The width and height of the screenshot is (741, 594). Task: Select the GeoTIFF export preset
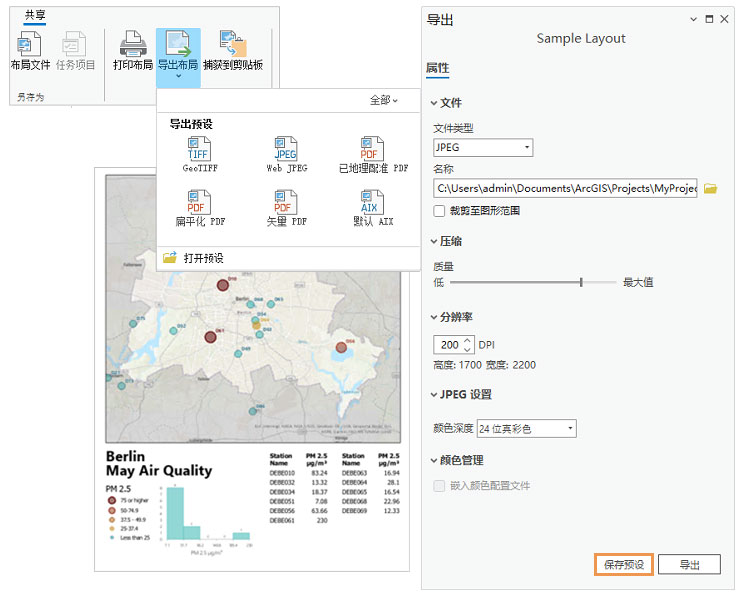click(x=200, y=155)
